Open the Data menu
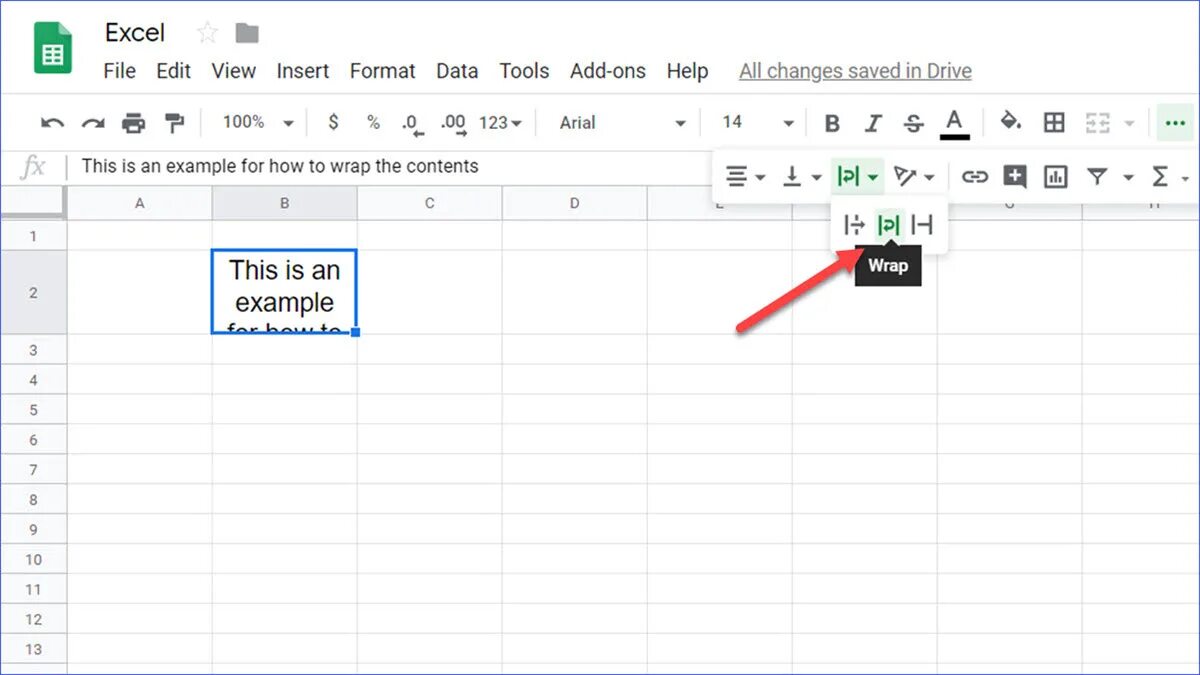Image resolution: width=1200 pixels, height=675 pixels. click(x=457, y=71)
